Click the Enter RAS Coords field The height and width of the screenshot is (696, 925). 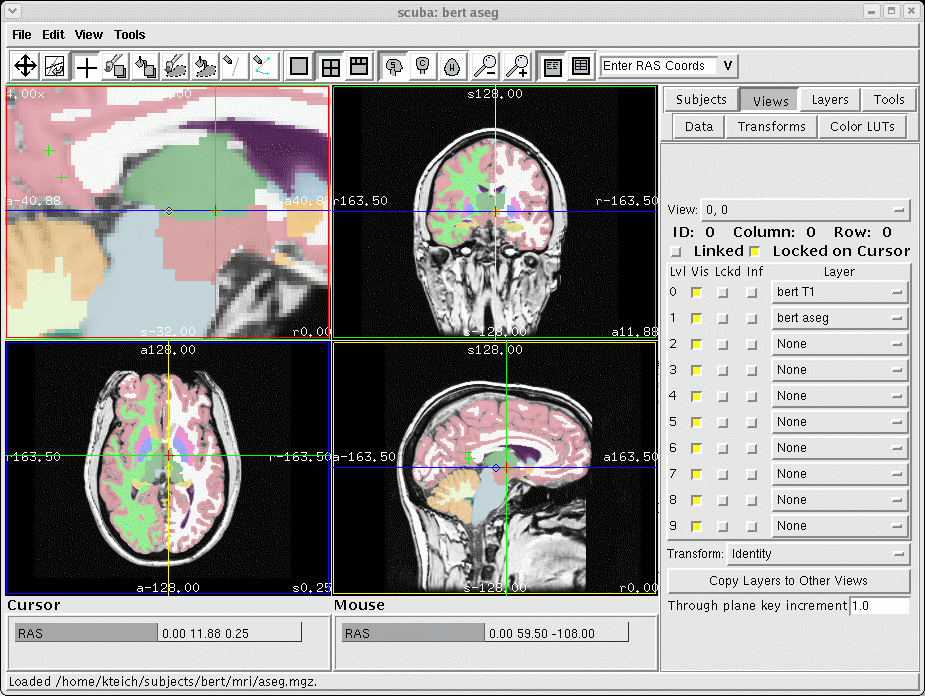pos(657,66)
